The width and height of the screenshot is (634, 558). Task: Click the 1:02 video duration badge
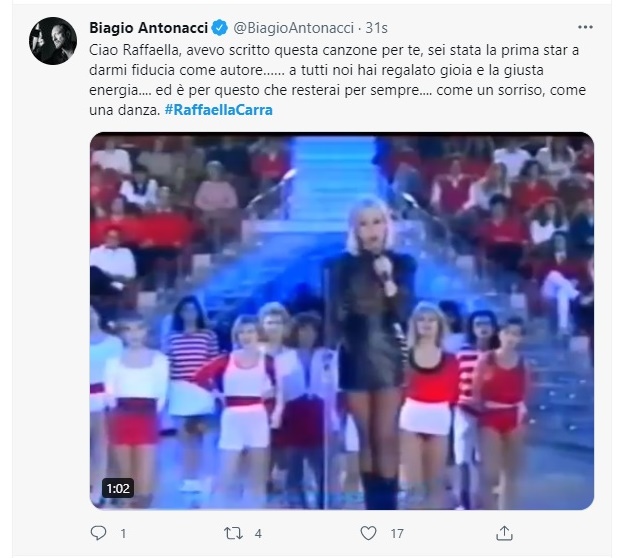(x=118, y=488)
